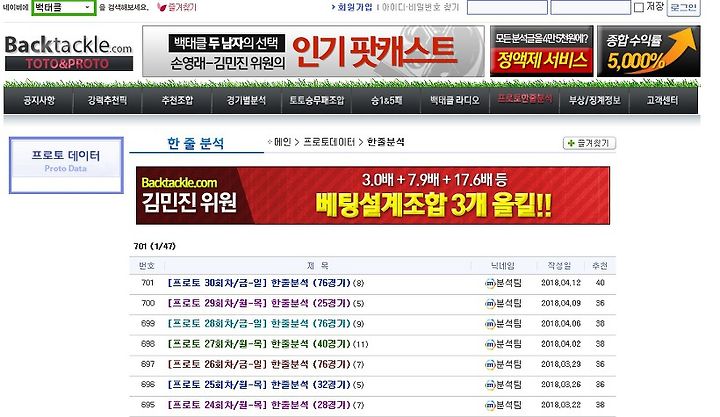The height and width of the screenshot is (417, 720).
Task: Click the page count text 701 (1/47)
Action: [154, 246]
